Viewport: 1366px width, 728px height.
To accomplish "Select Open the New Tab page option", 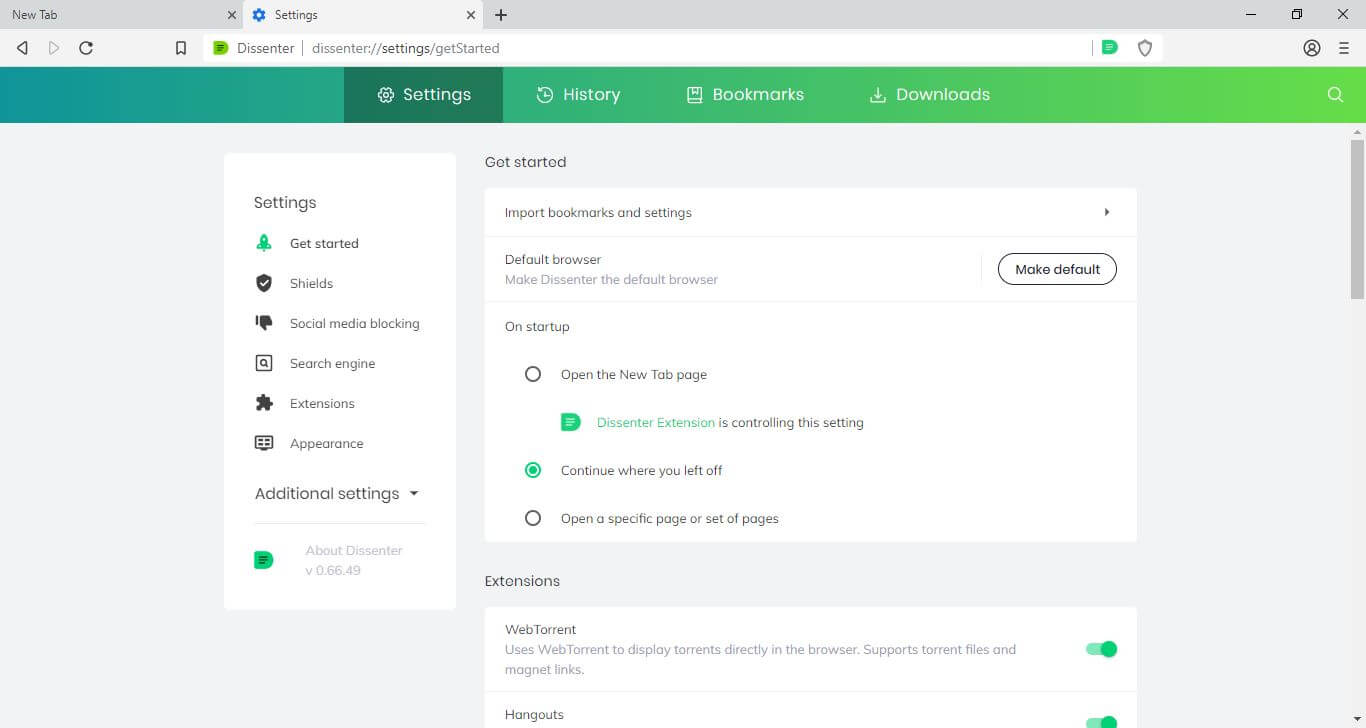I will (x=533, y=374).
